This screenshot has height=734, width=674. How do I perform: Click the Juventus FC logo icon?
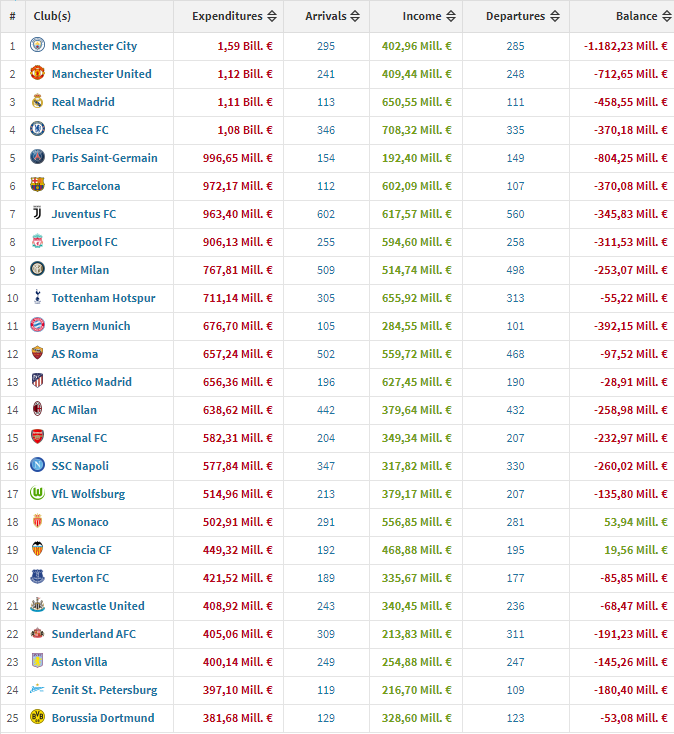point(37,214)
